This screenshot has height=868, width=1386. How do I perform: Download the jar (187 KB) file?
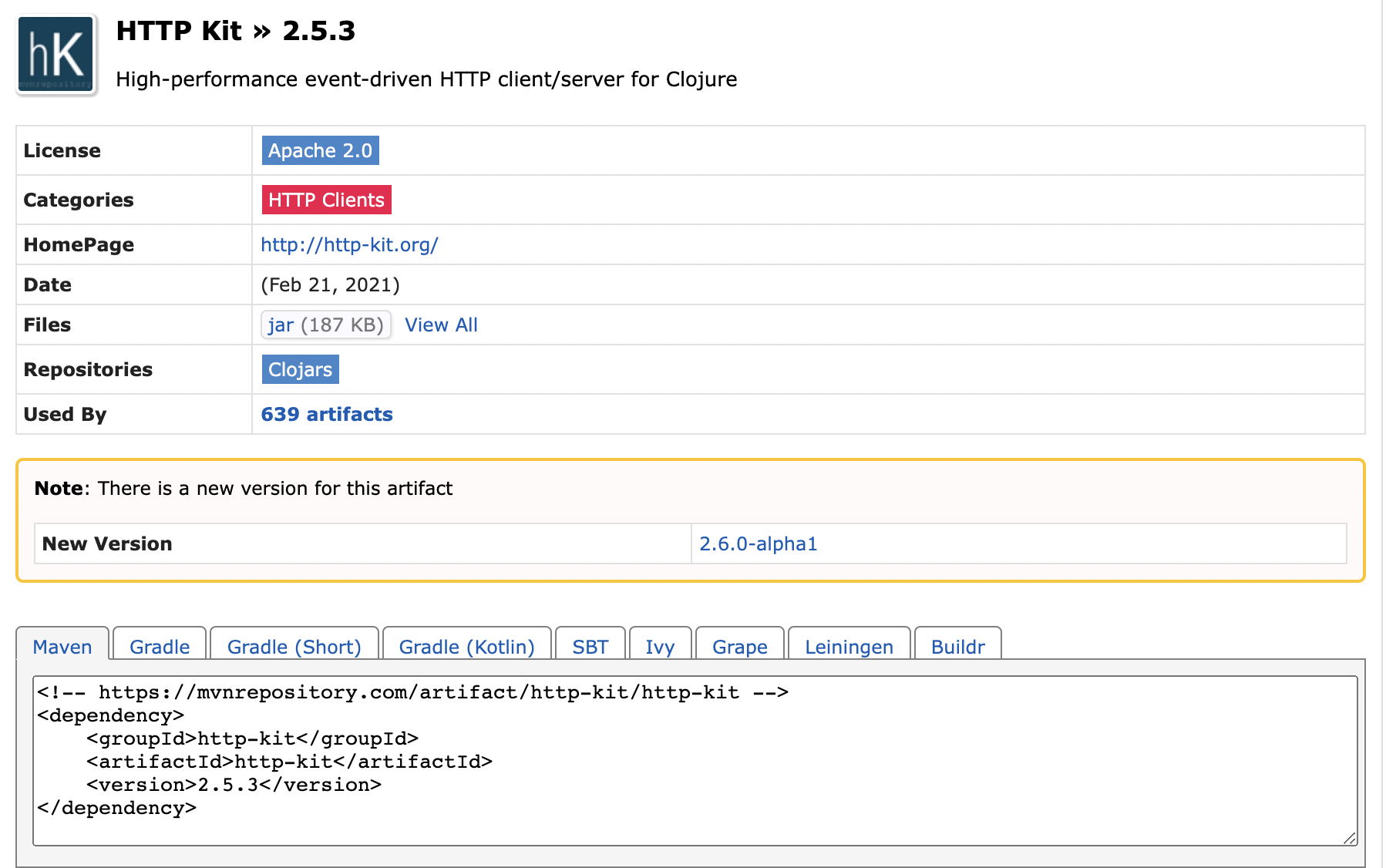[325, 325]
